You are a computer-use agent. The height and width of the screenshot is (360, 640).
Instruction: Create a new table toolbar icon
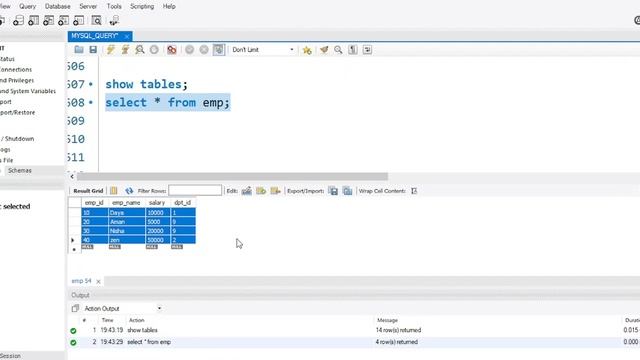point(33,20)
